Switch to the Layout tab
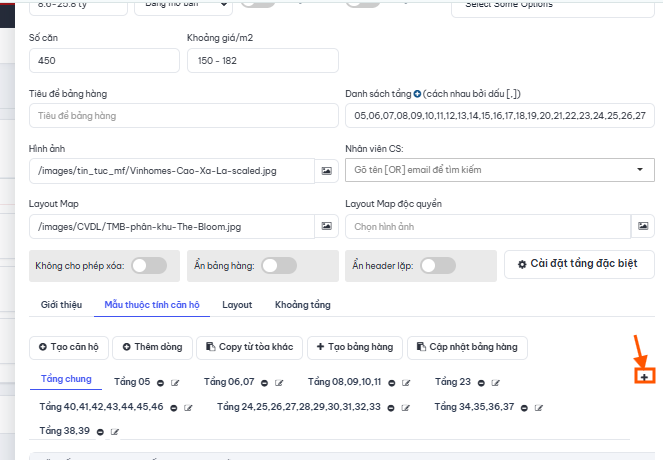Viewport: 663px width, 460px height. 237,305
